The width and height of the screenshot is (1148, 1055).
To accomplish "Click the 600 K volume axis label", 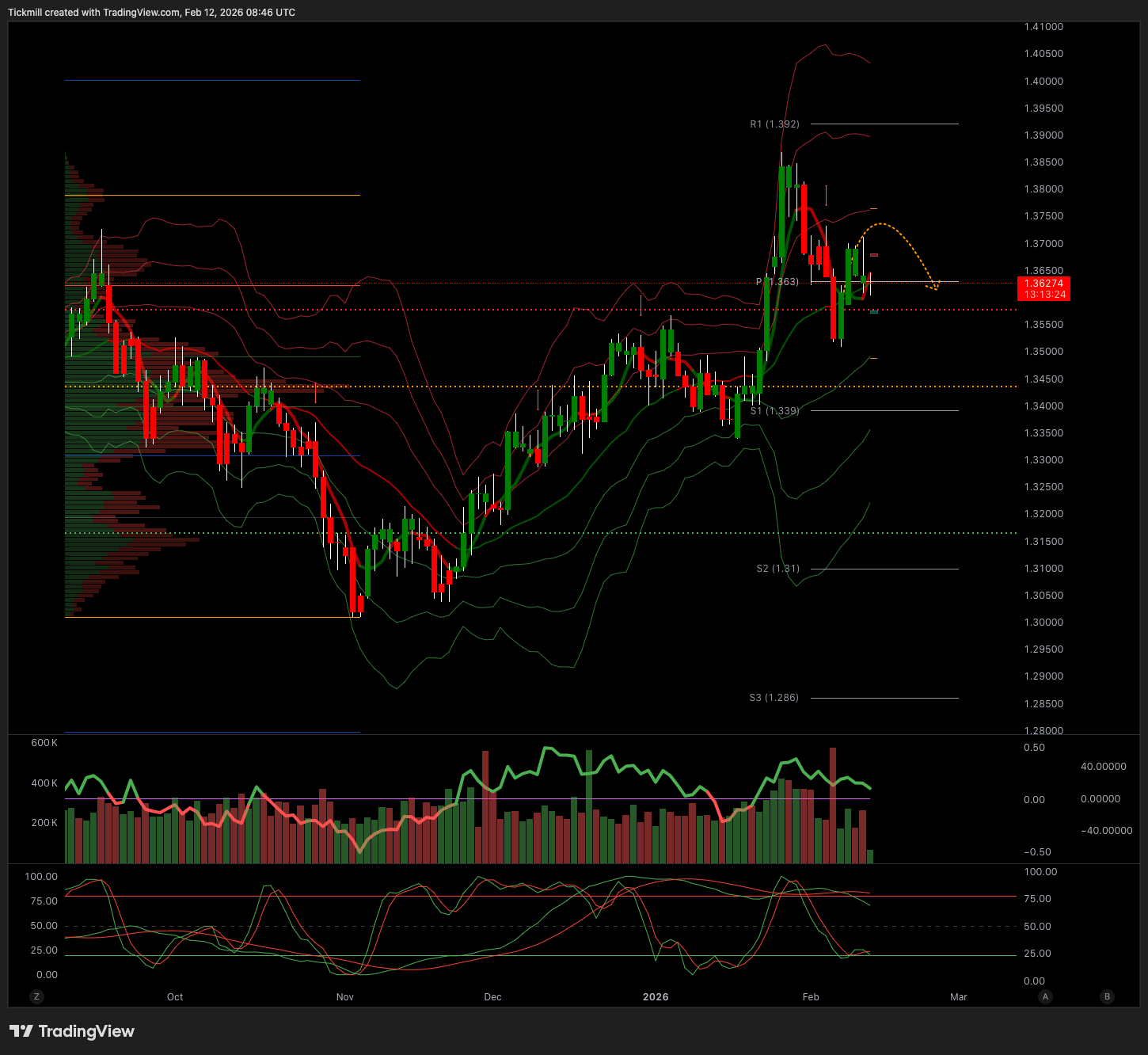I will coord(44,743).
